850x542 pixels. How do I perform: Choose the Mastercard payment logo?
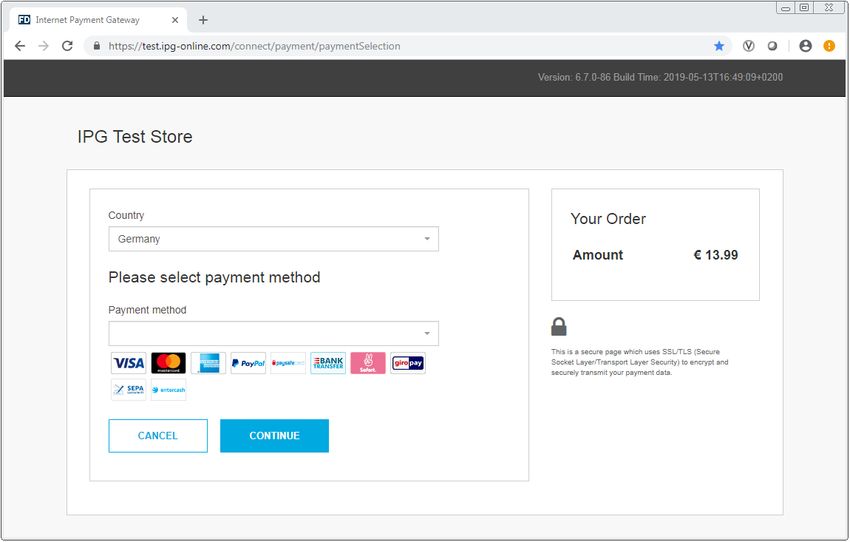tap(169, 363)
